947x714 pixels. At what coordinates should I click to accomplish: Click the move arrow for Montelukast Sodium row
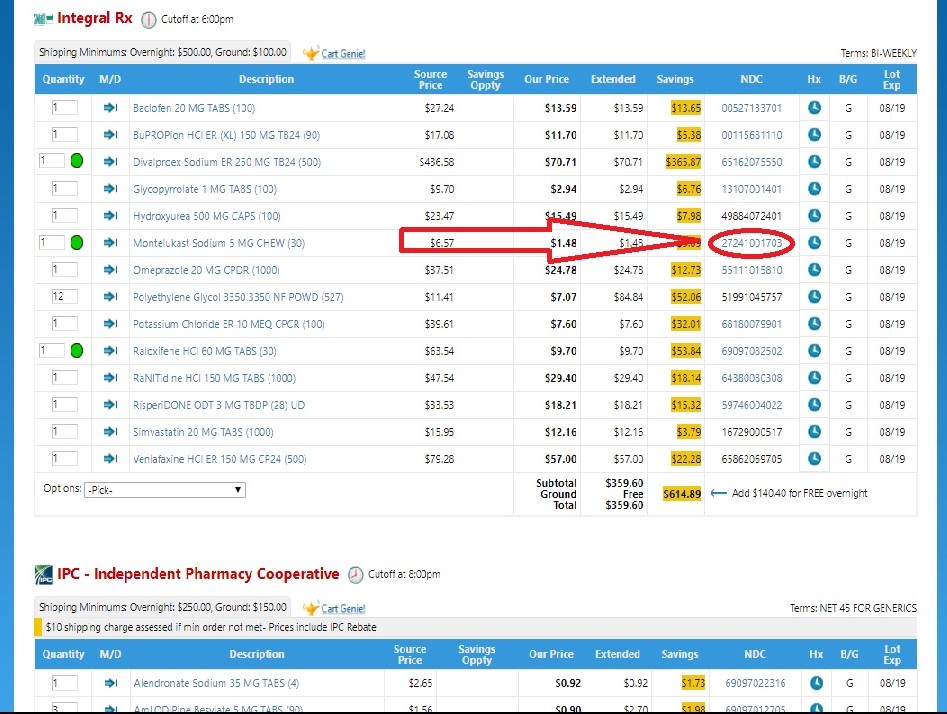(x=110, y=242)
